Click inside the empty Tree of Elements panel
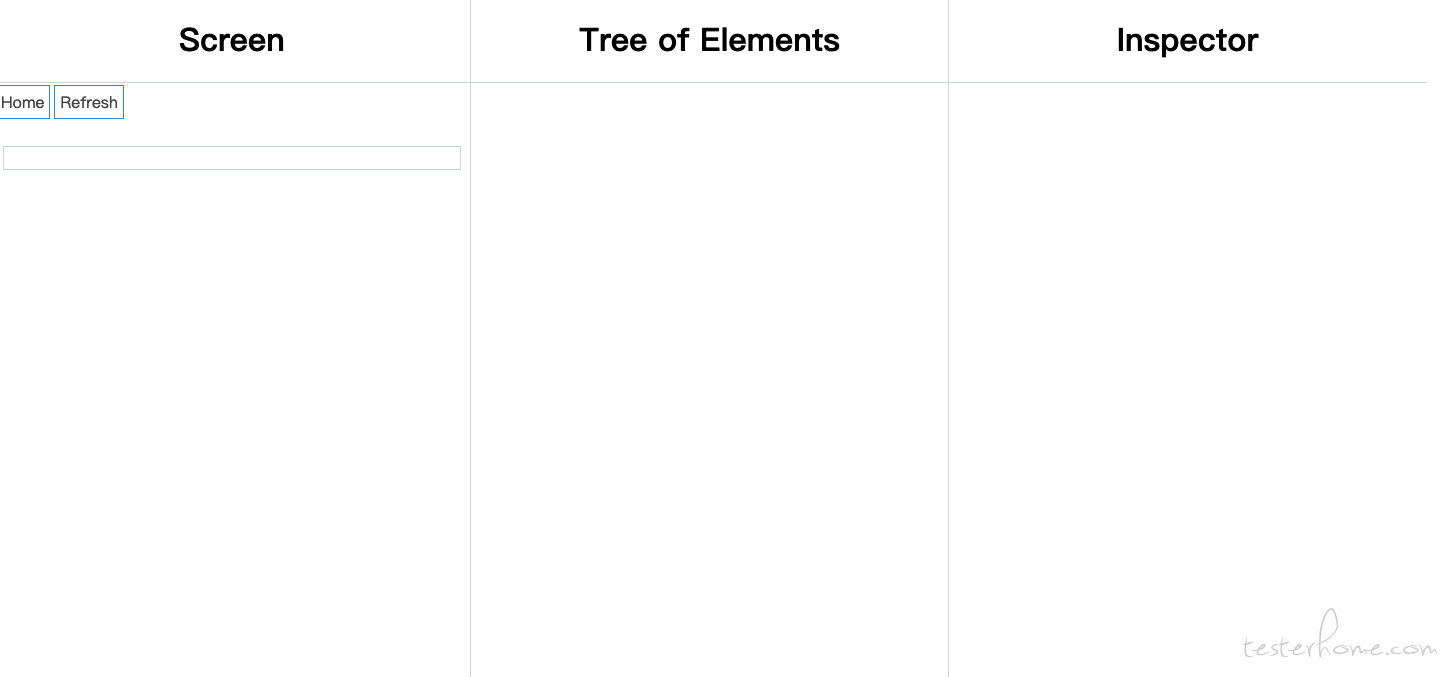The image size is (1440, 677). (709, 380)
